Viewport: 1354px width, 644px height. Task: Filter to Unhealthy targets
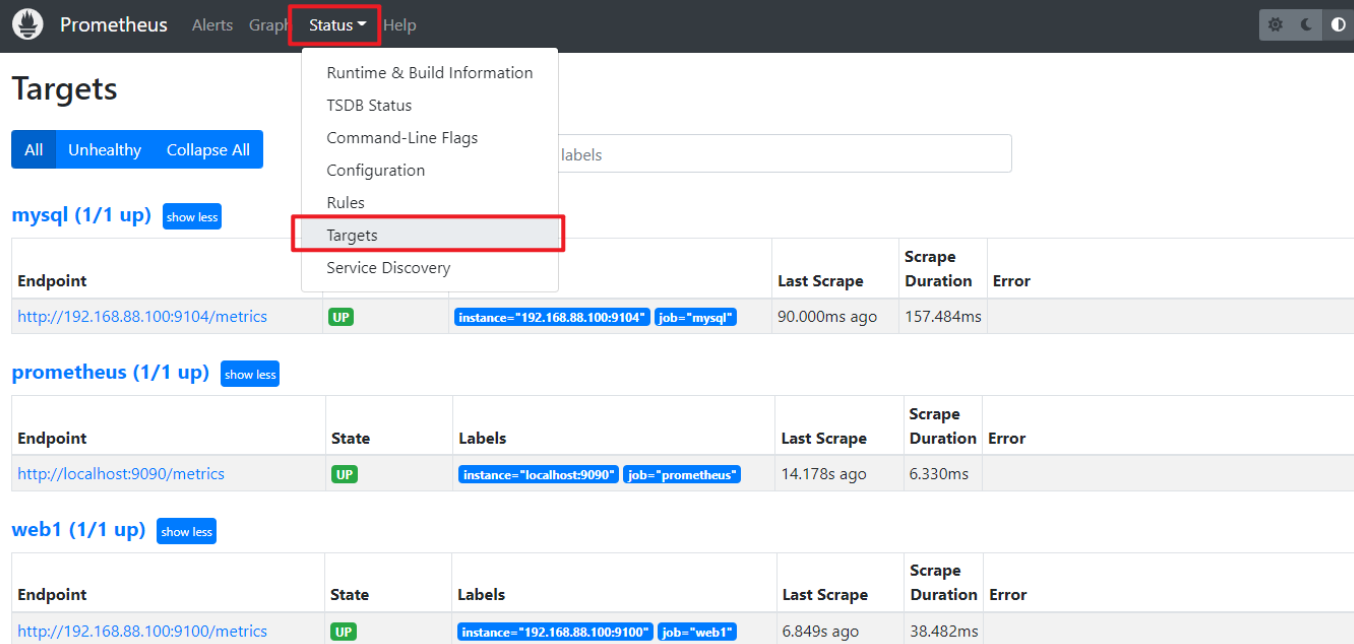104,149
